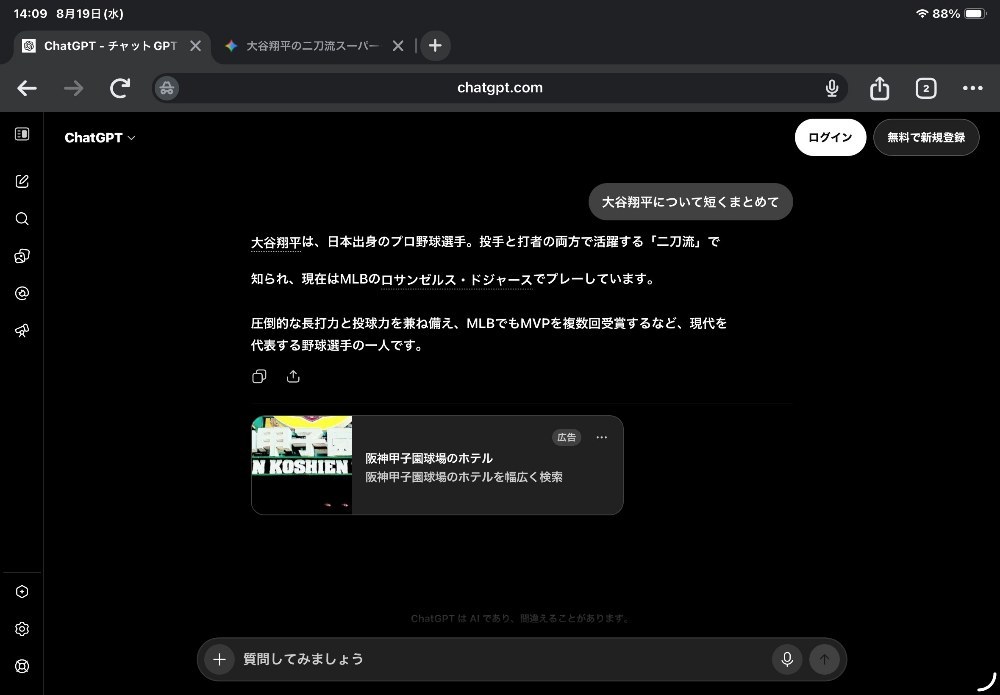
Task: Click the battery 88% status indicator
Action: point(960,13)
